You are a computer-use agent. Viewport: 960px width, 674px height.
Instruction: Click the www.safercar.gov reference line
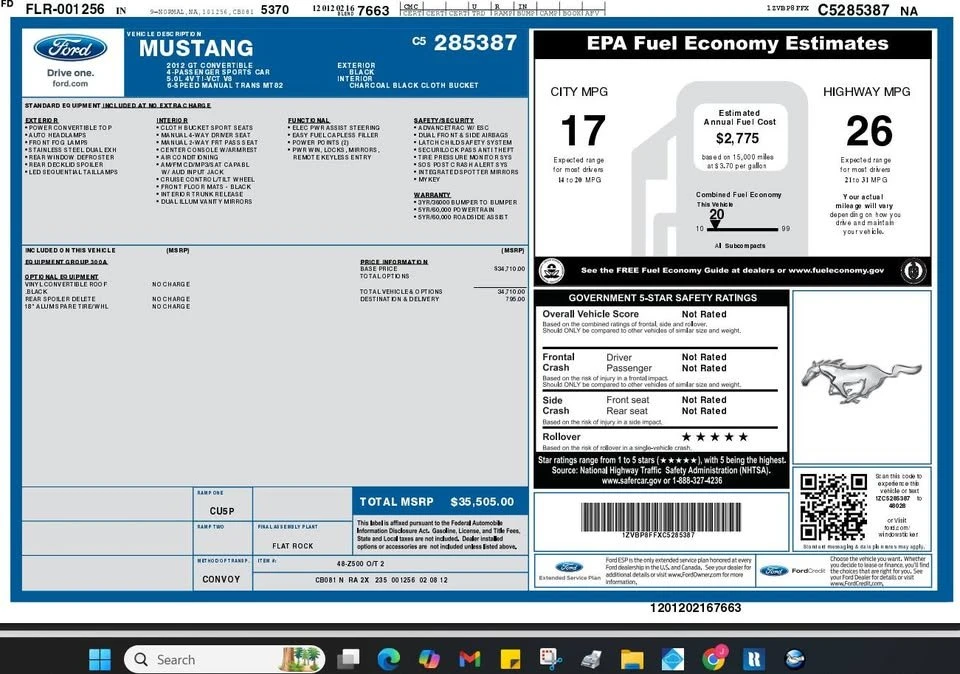(x=662, y=481)
